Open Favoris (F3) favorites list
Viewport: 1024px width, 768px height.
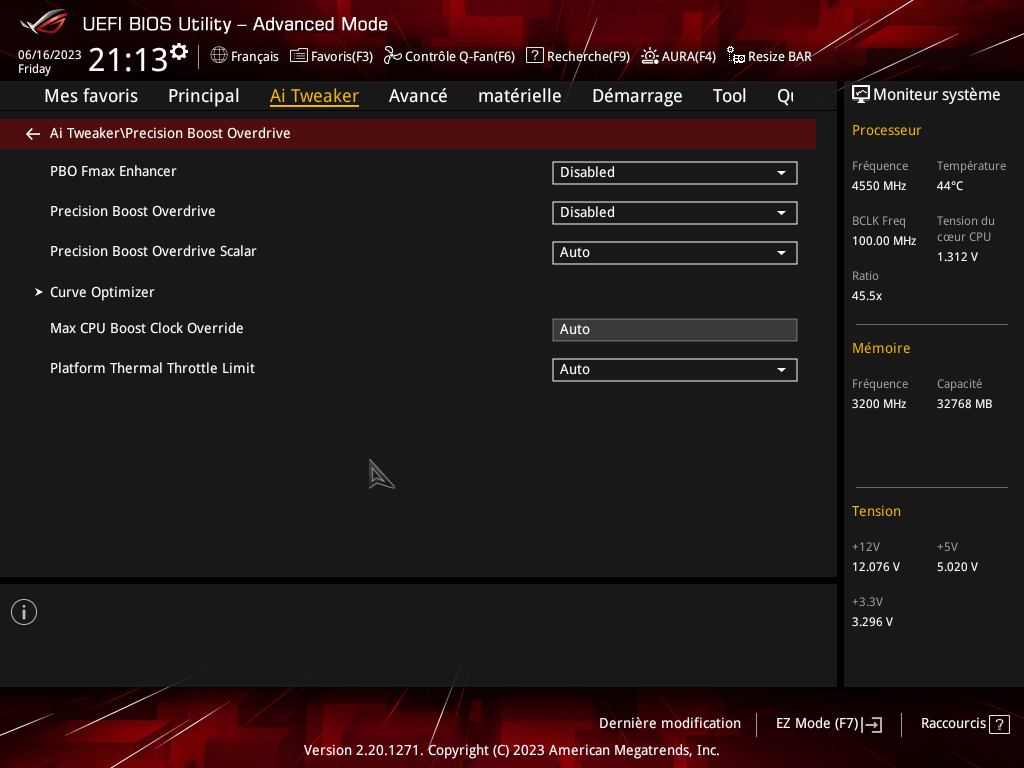pos(331,56)
